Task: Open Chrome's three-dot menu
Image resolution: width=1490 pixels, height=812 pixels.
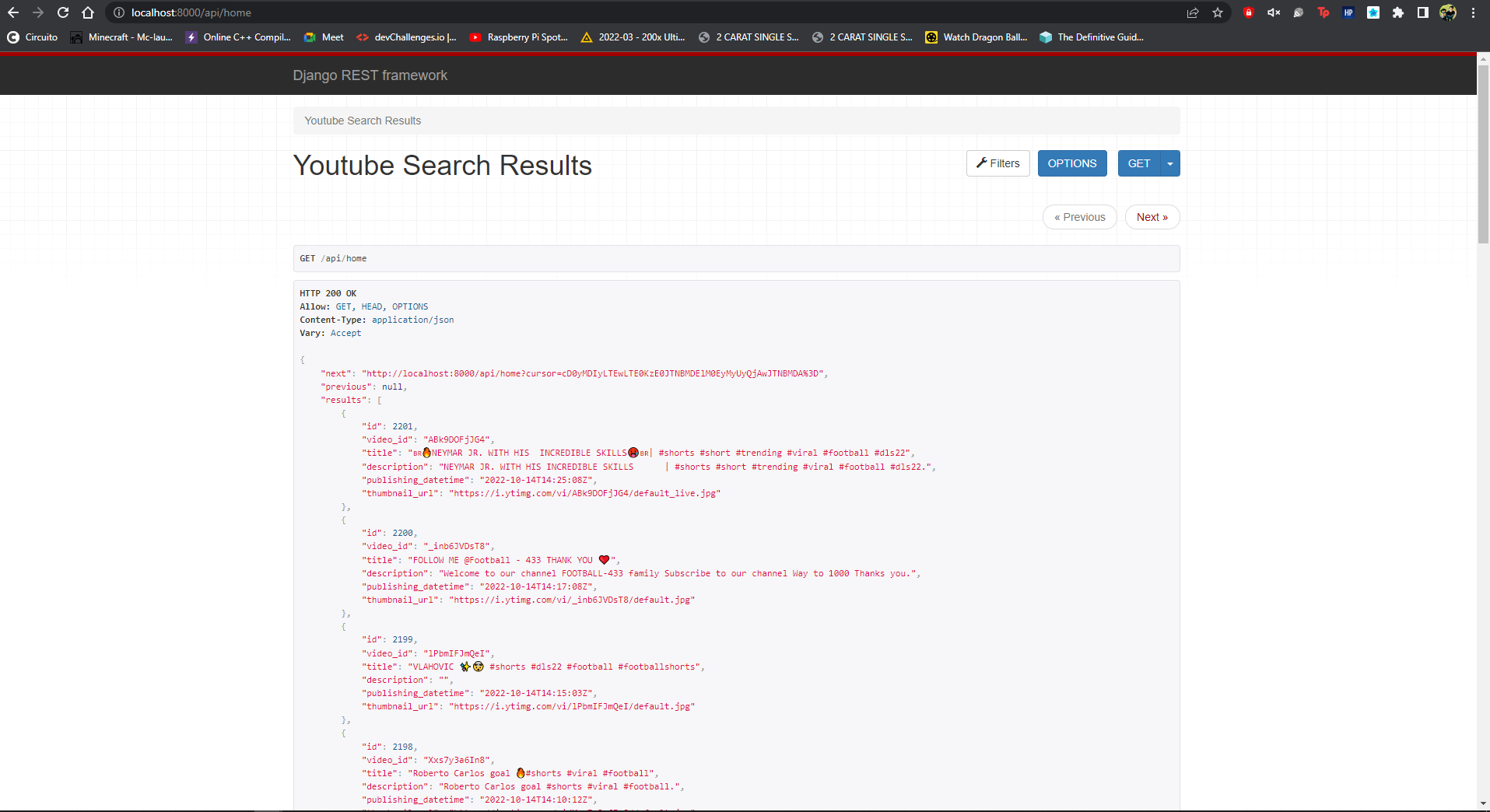Action: coord(1473,12)
